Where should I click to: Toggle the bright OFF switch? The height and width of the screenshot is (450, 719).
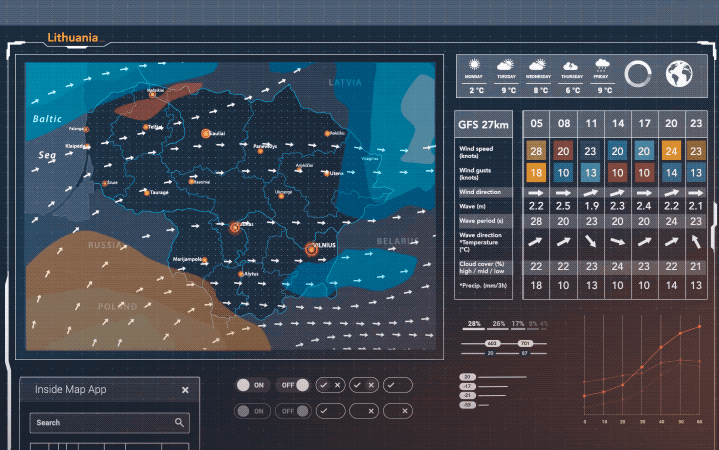293,385
